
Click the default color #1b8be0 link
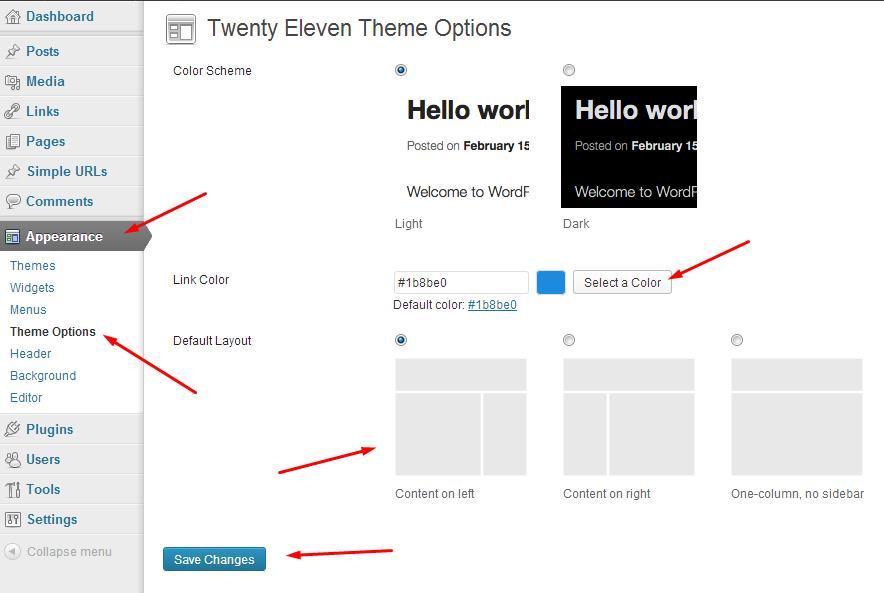489,305
